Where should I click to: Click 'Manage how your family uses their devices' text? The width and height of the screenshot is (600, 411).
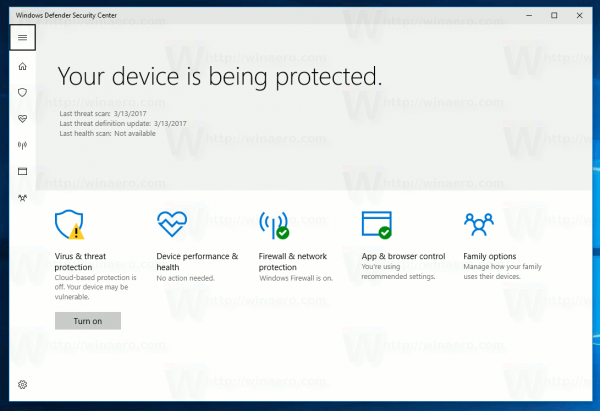click(x=502, y=272)
